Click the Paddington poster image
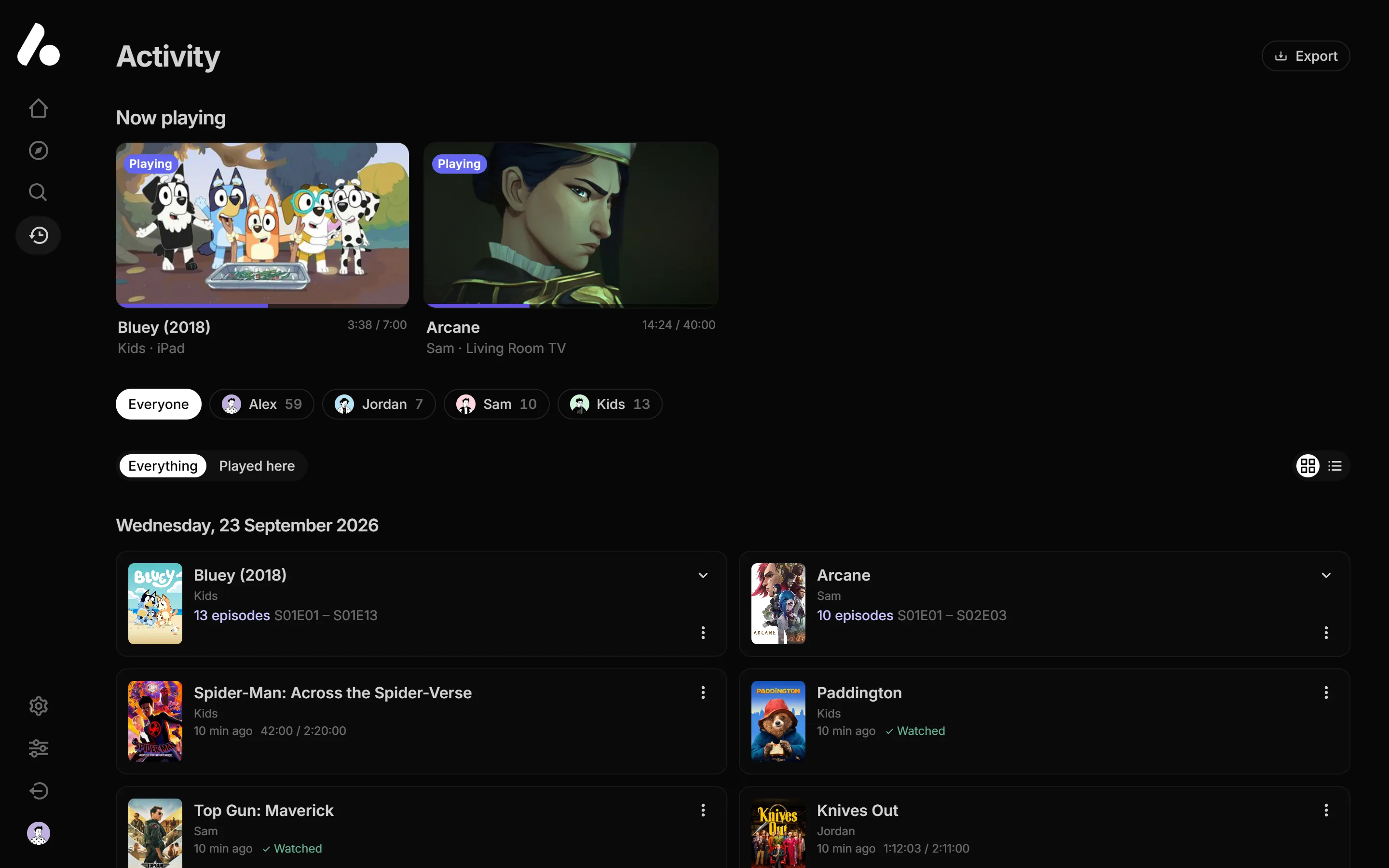This screenshot has height=868, width=1389. point(778,721)
